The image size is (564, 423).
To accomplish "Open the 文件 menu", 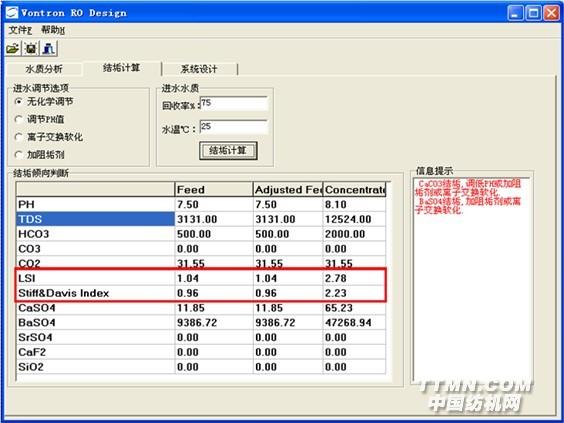I will (x=20, y=30).
